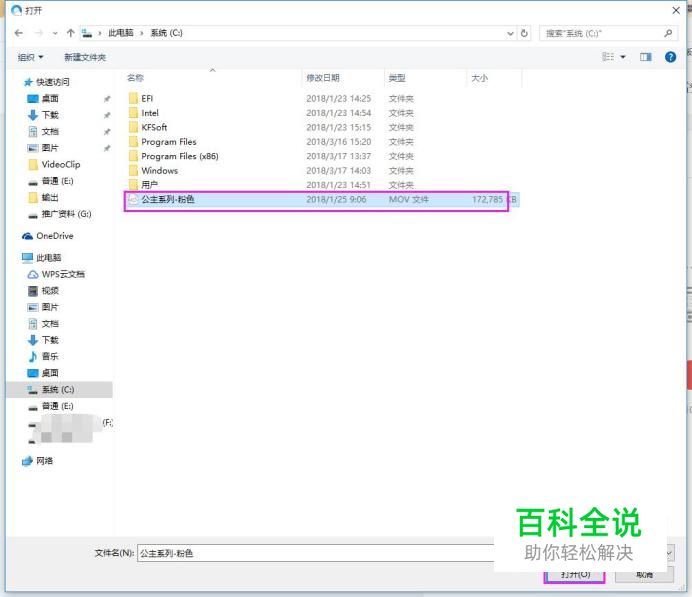Sort by 修改日期 column header

tap(323, 78)
